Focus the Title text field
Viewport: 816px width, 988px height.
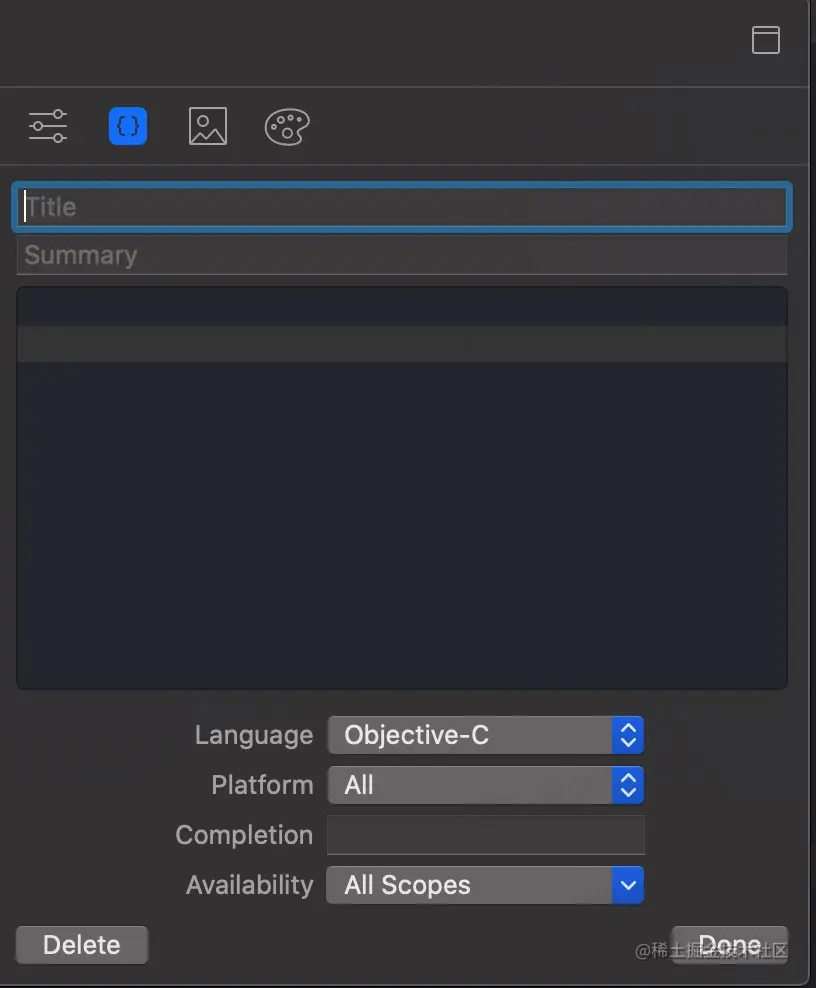402,207
